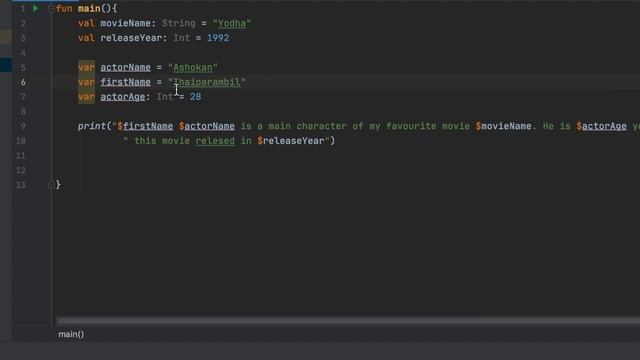Click $firstName in the print string

pos(145,126)
